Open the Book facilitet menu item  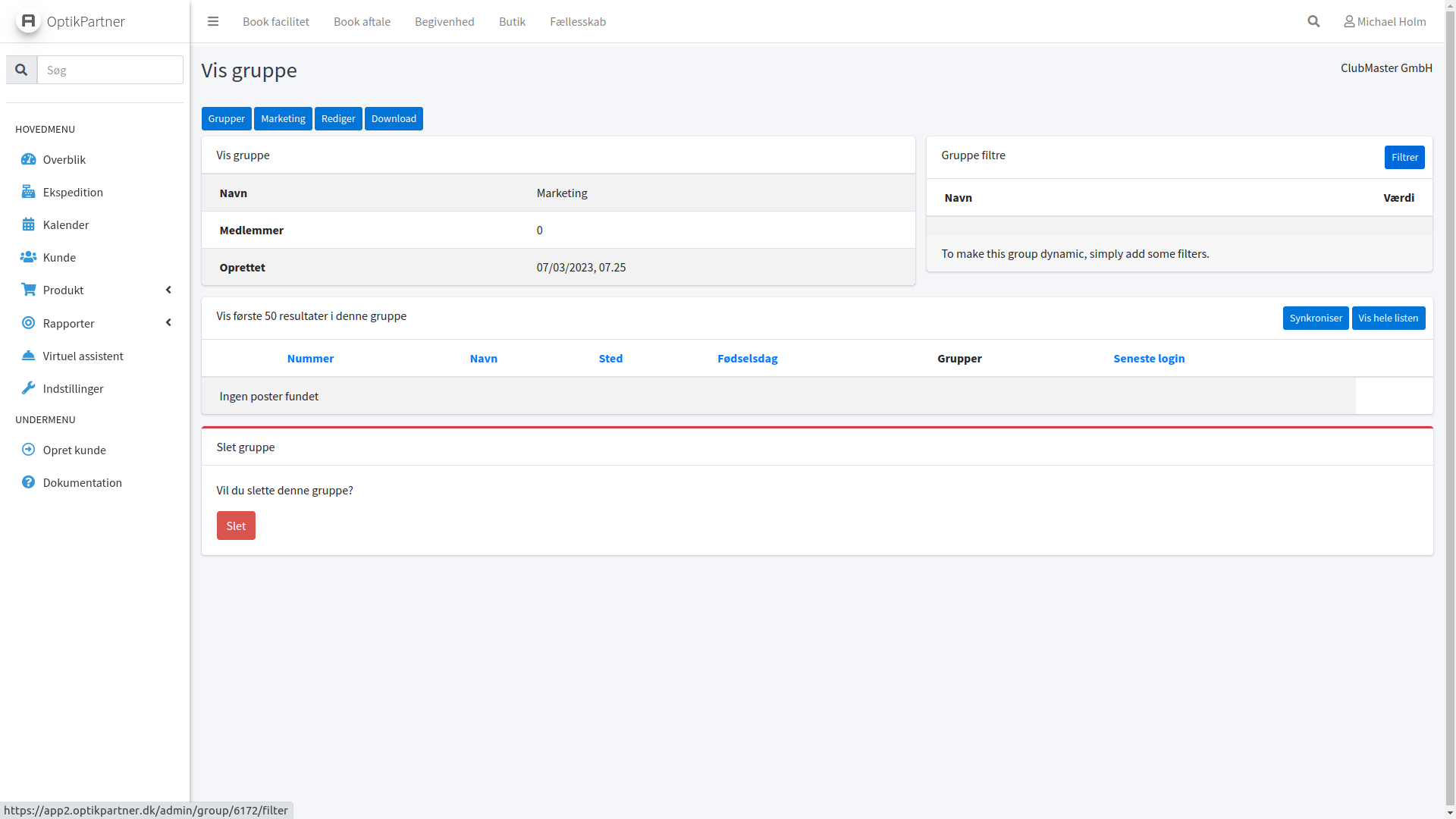276,21
